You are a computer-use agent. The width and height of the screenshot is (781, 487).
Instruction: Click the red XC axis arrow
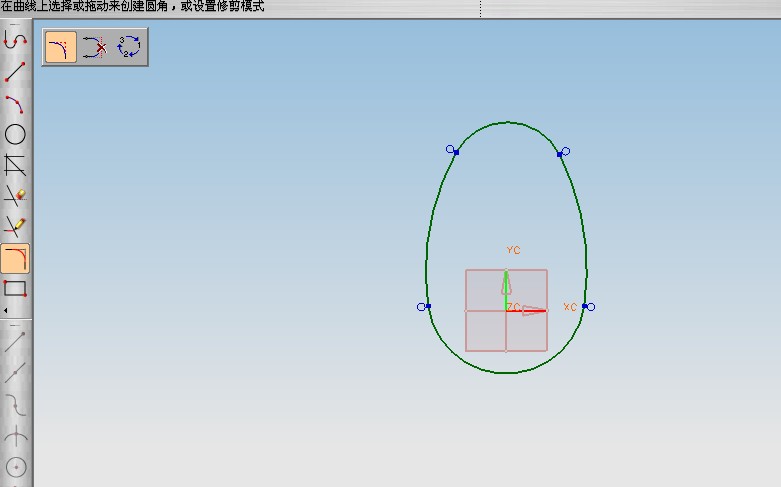[x=527, y=311]
